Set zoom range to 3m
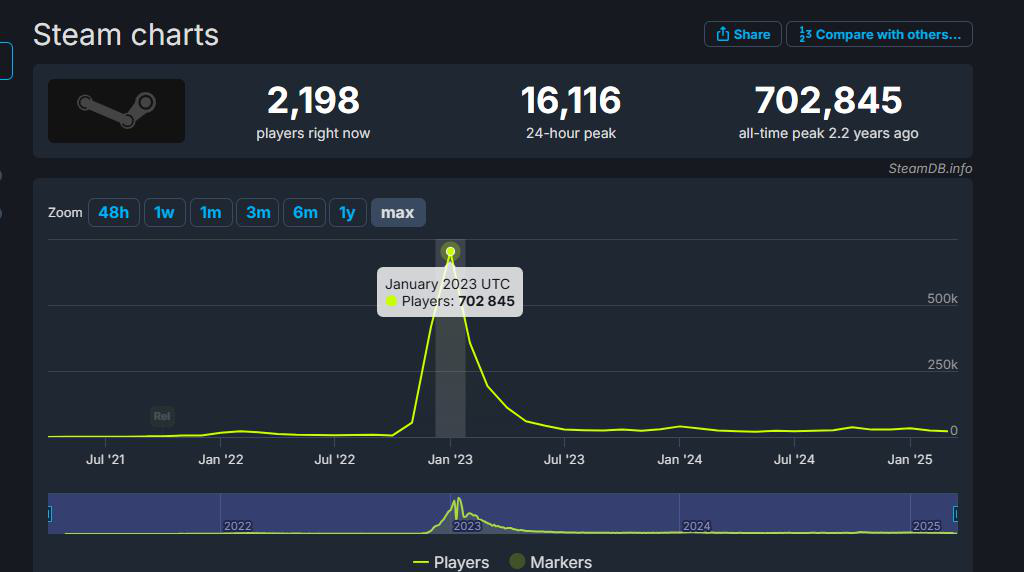The height and width of the screenshot is (572, 1024). click(258, 212)
